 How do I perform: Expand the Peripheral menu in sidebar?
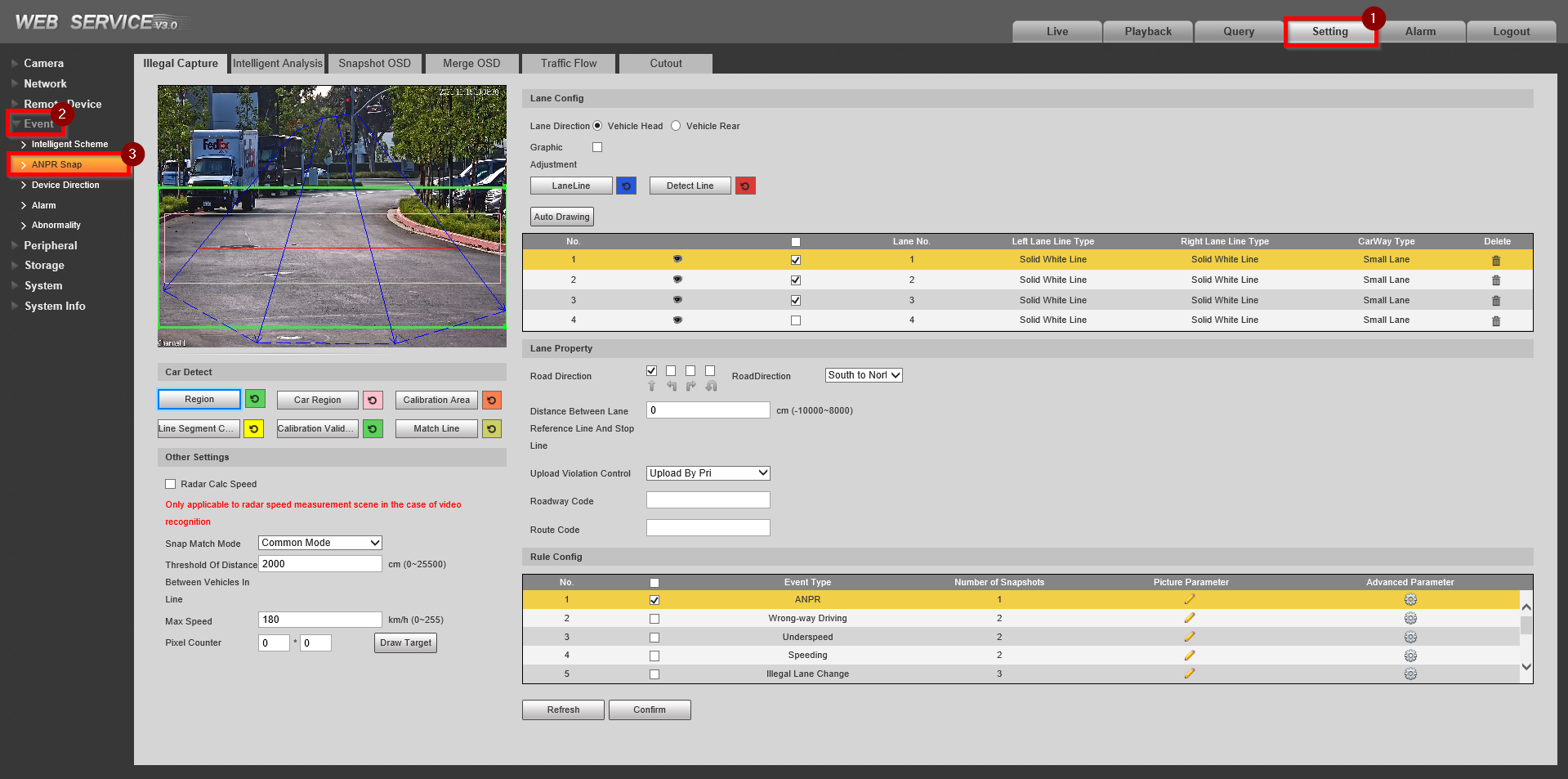(x=50, y=245)
